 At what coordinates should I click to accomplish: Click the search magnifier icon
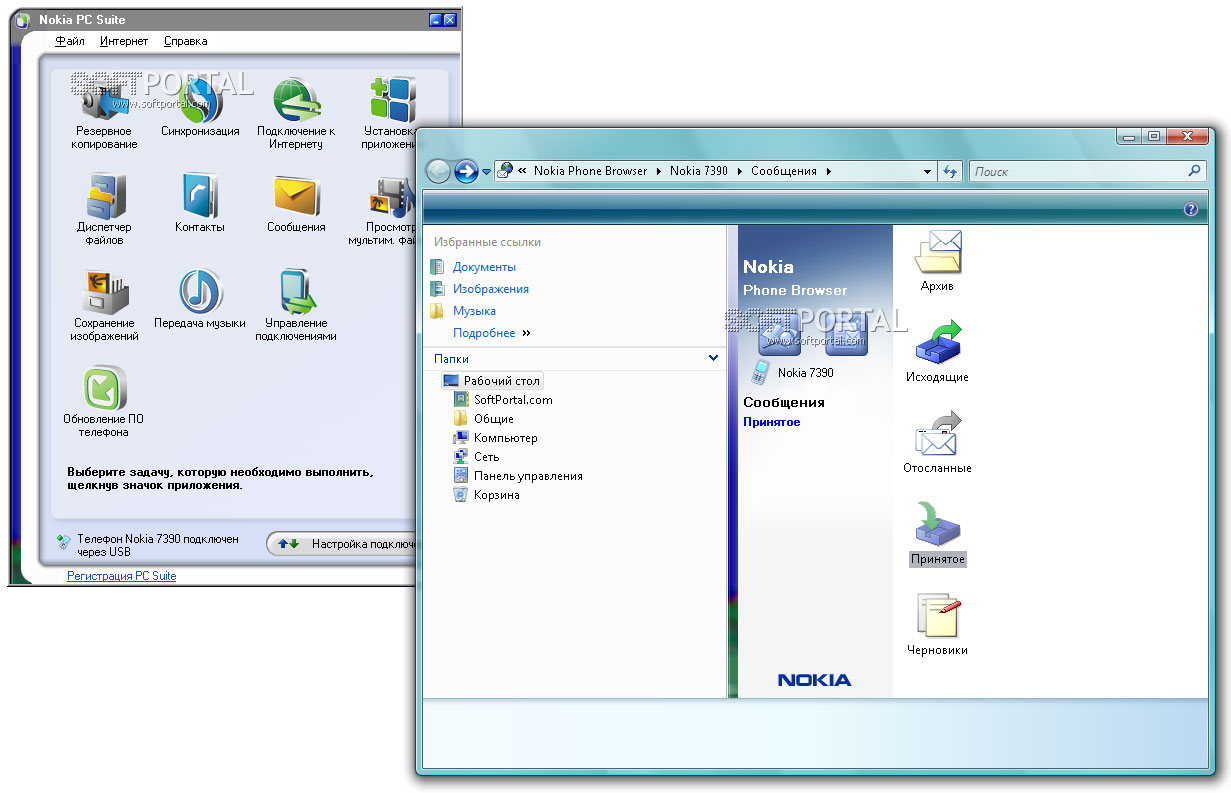pos(1194,171)
